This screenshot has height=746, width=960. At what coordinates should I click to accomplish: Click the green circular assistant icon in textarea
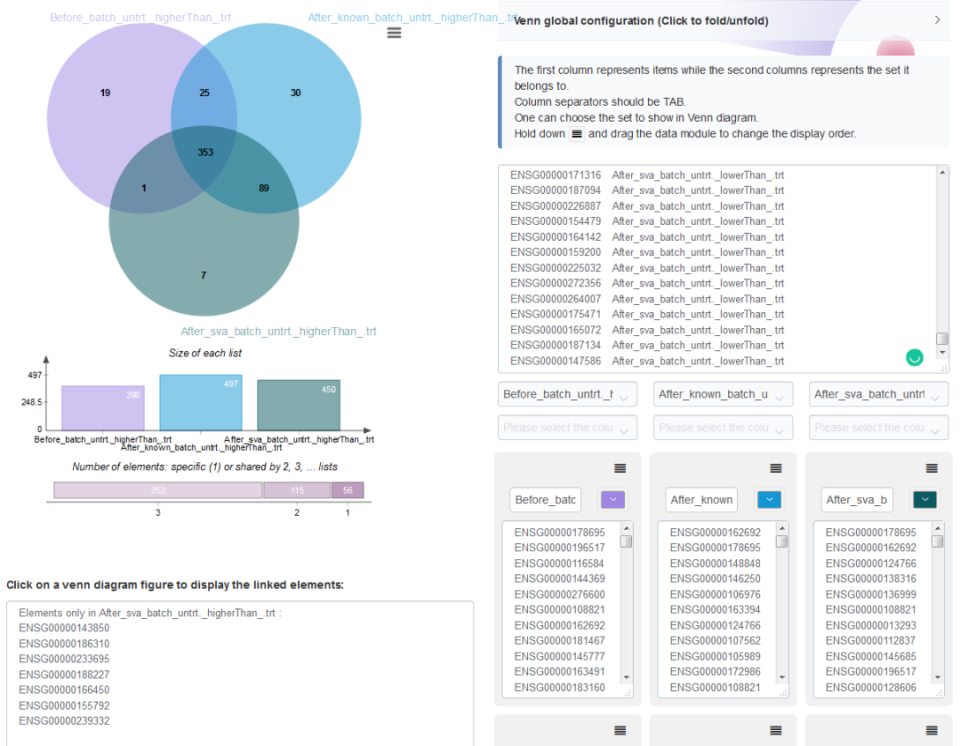[x=914, y=357]
